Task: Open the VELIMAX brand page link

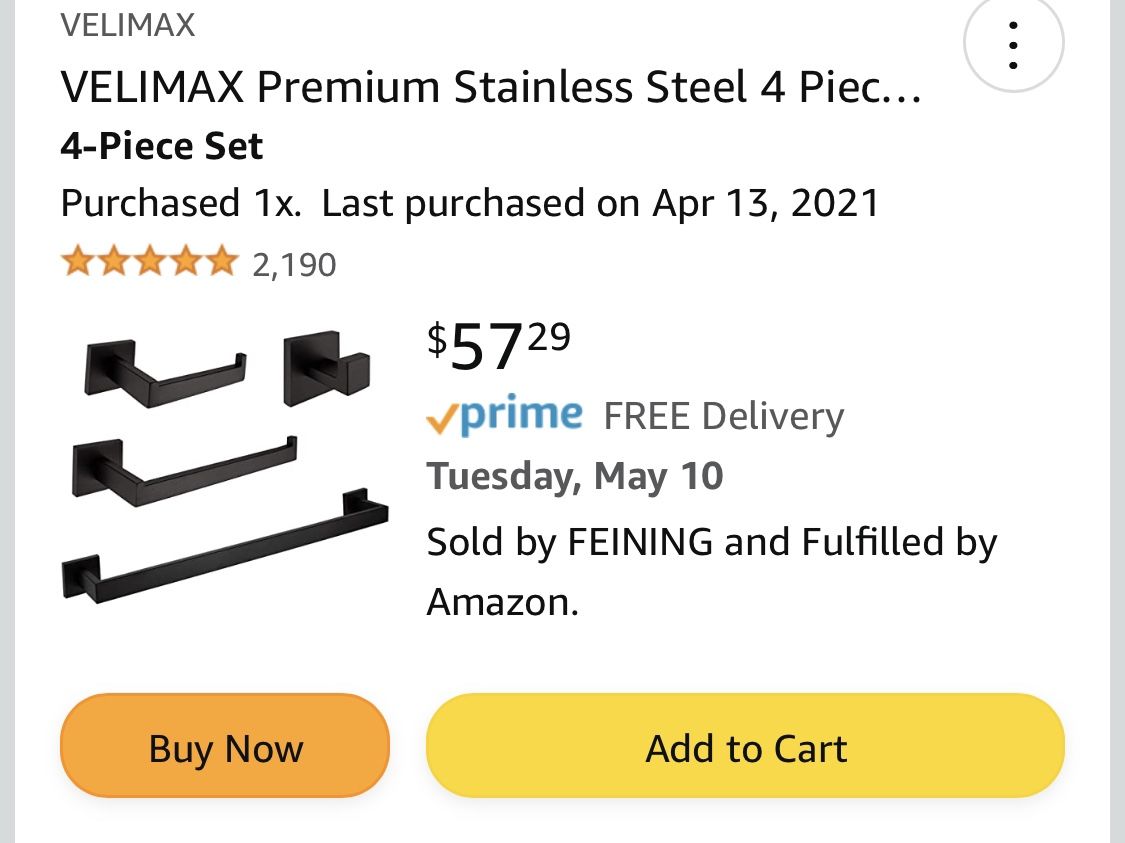Action: (x=127, y=25)
